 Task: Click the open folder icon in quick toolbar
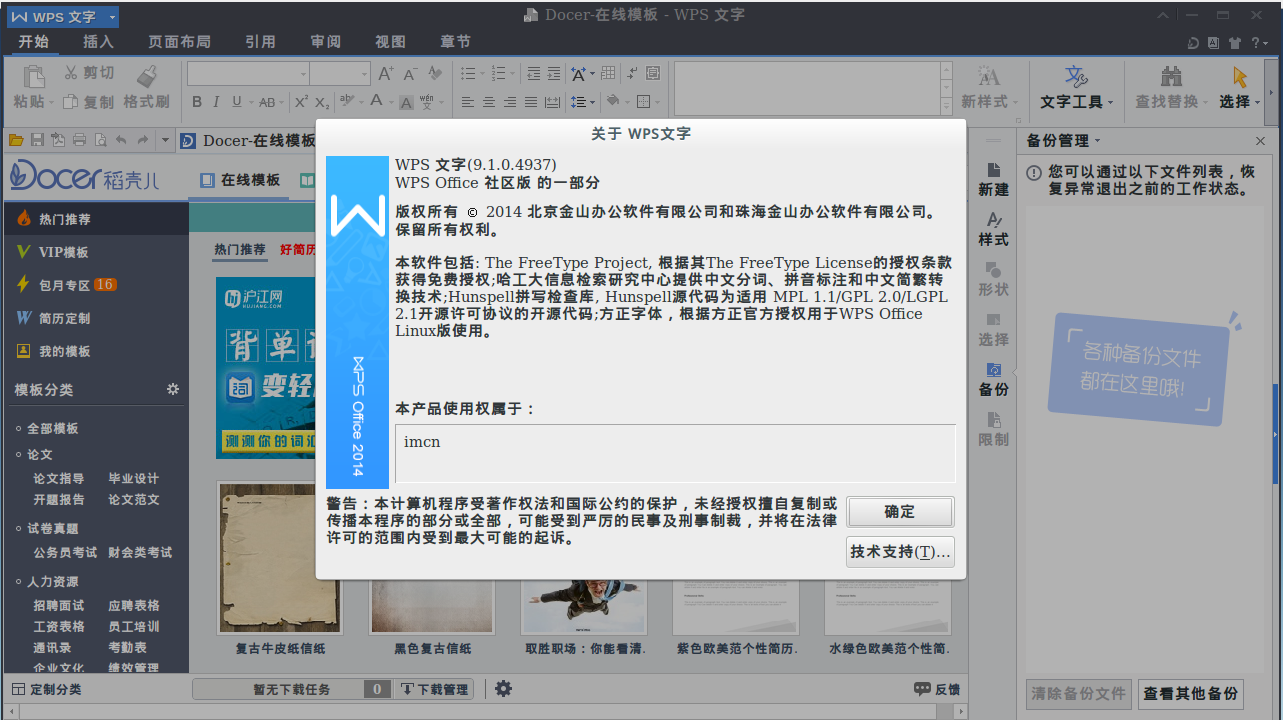click(x=16, y=140)
